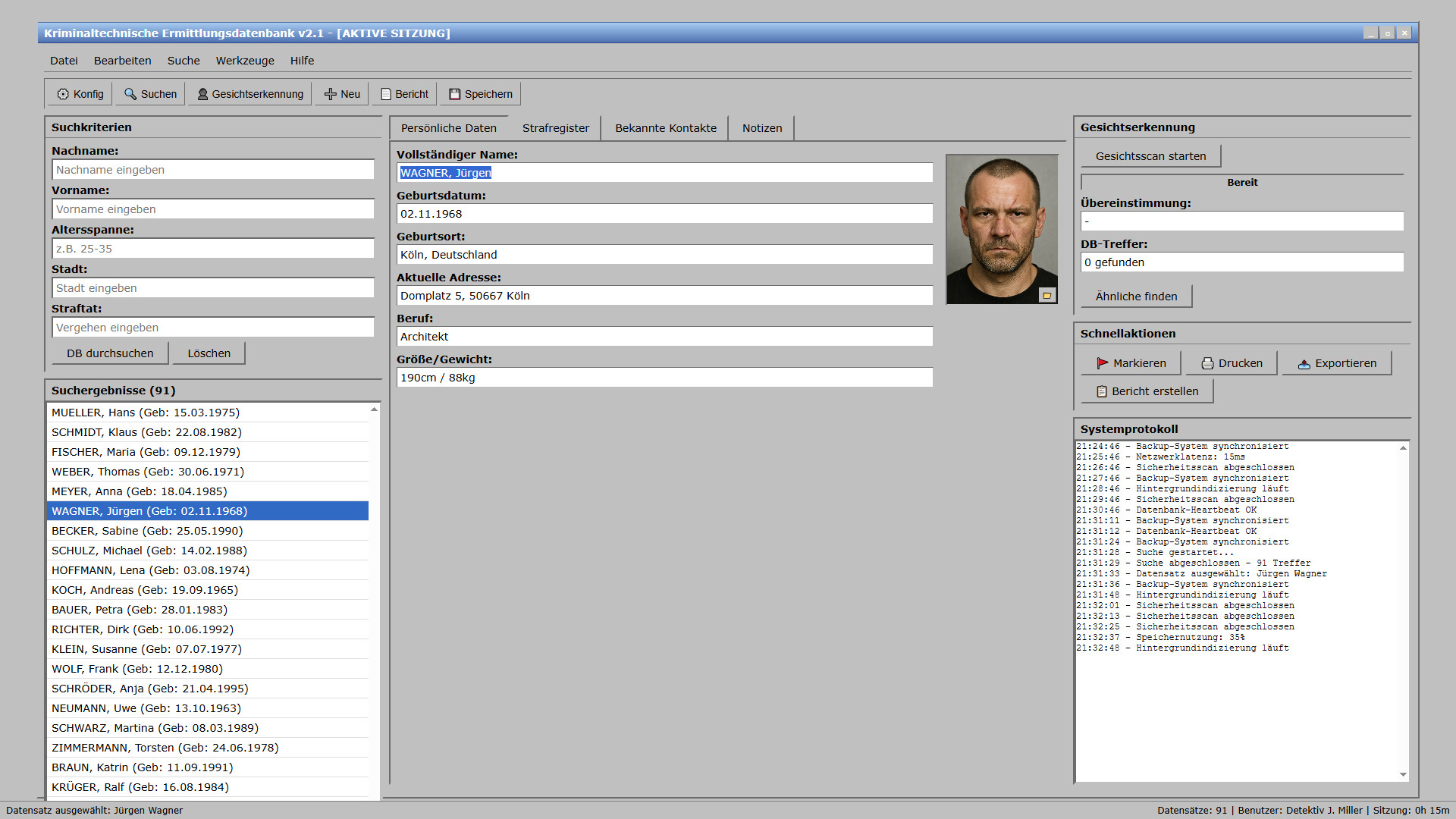
Task: Switch to the Strafregister tab
Action: click(x=555, y=128)
